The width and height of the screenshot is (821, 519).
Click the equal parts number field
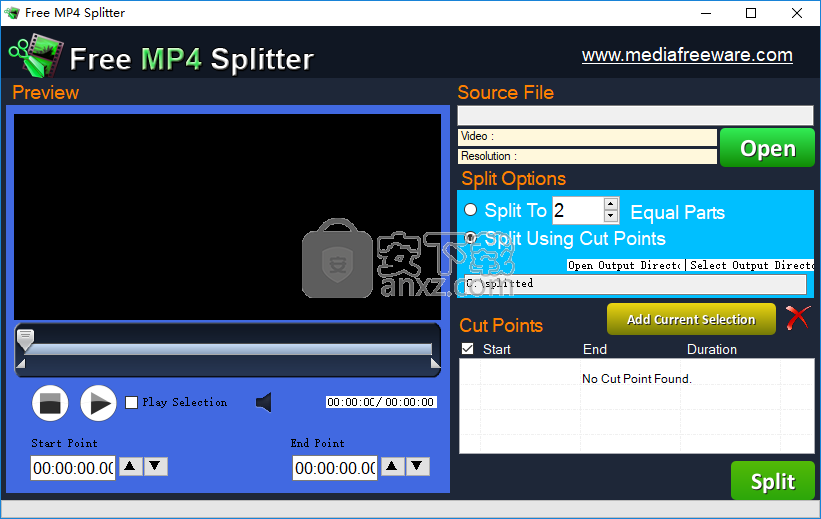(578, 210)
